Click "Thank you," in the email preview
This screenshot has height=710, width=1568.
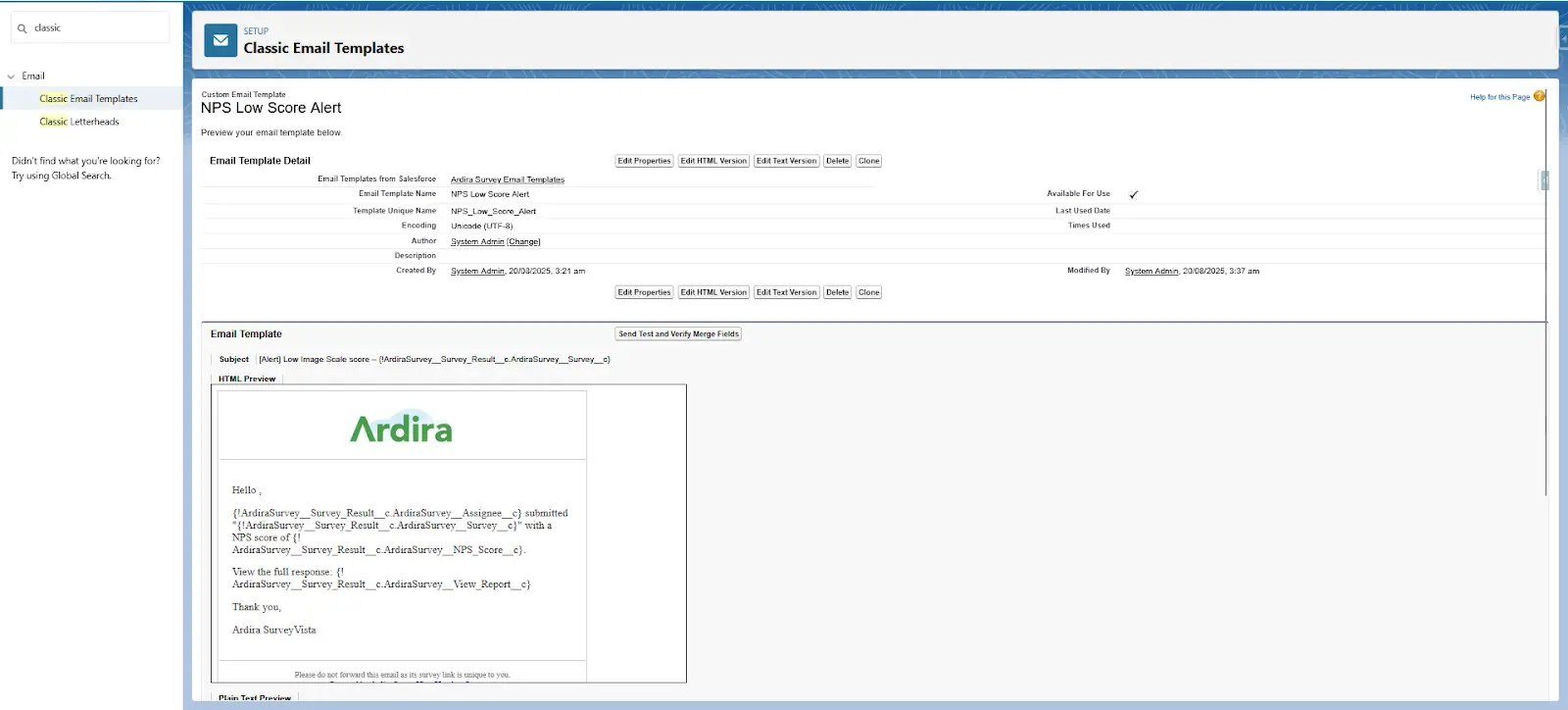256,607
